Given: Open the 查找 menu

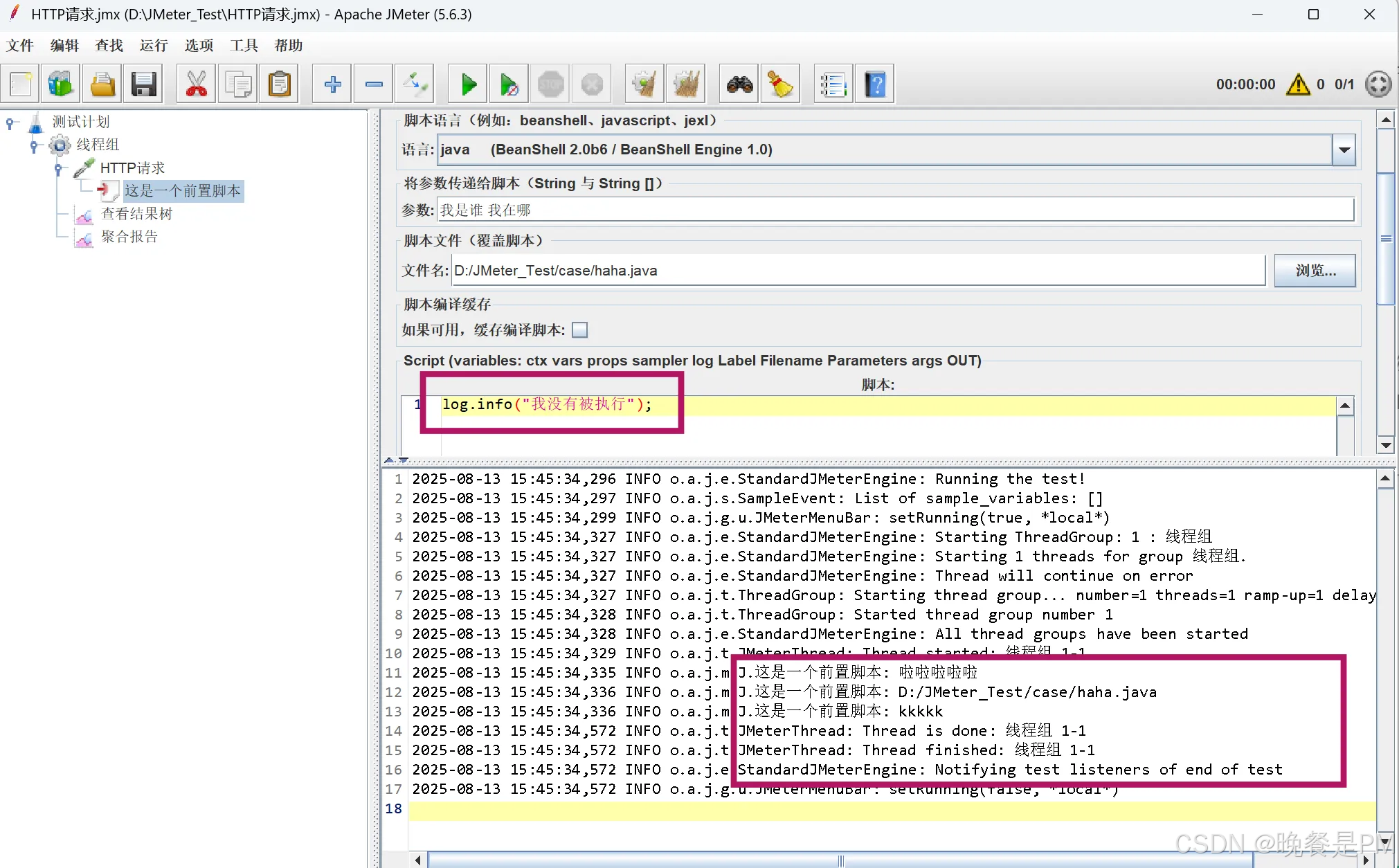Looking at the screenshot, I should click(109, 46).
